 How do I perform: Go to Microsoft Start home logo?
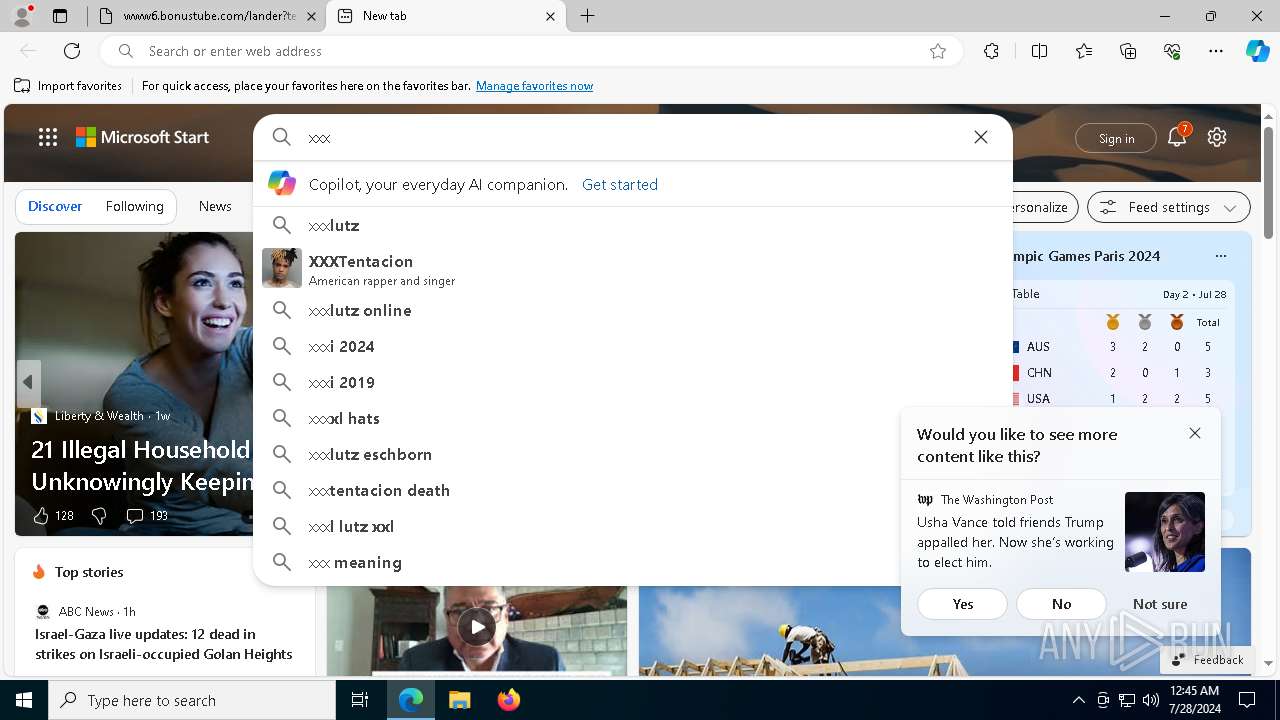[x=143, y=137]
